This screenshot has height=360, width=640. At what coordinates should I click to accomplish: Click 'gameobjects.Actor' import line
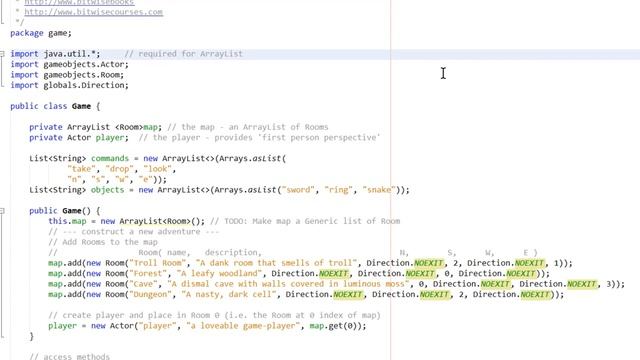(84, 64)
